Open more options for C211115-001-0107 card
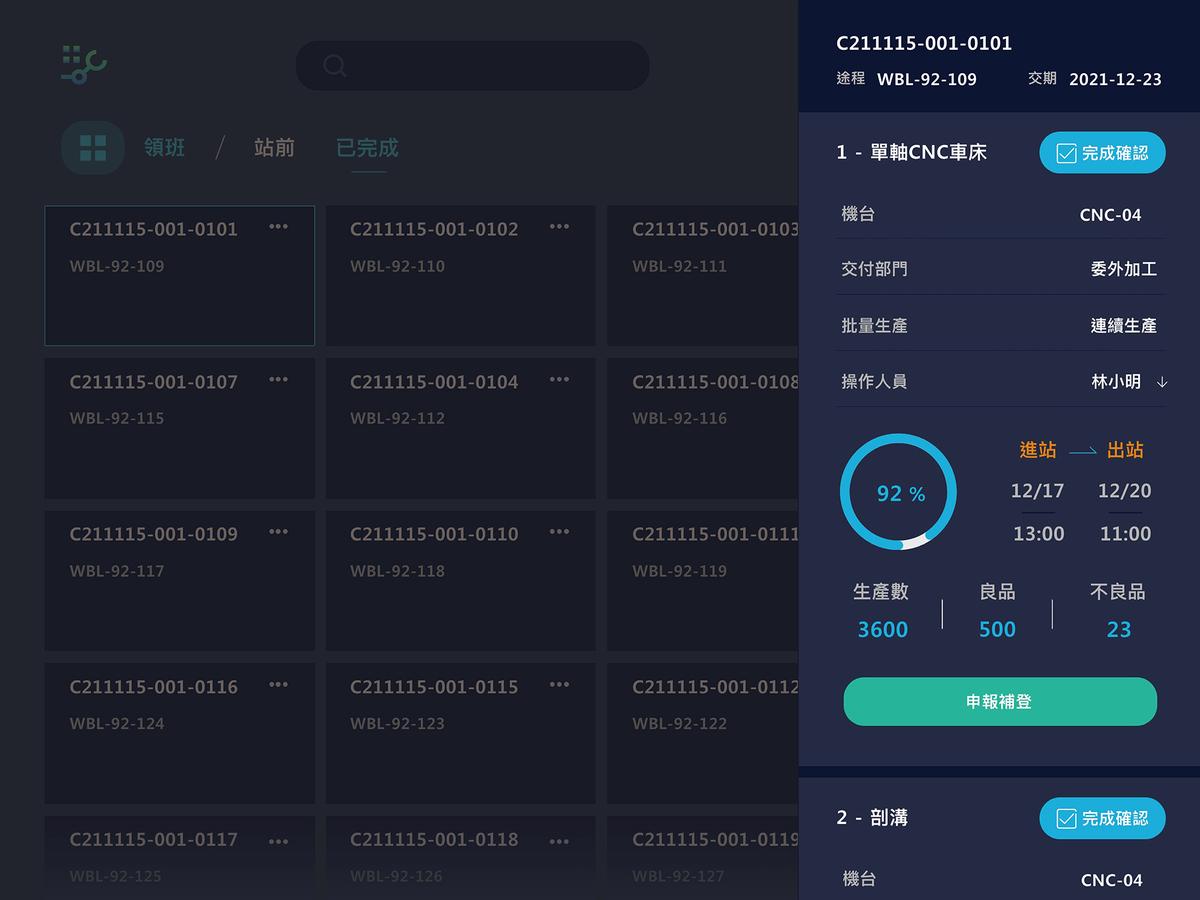 pyautogui.click(x=278, y=379)
